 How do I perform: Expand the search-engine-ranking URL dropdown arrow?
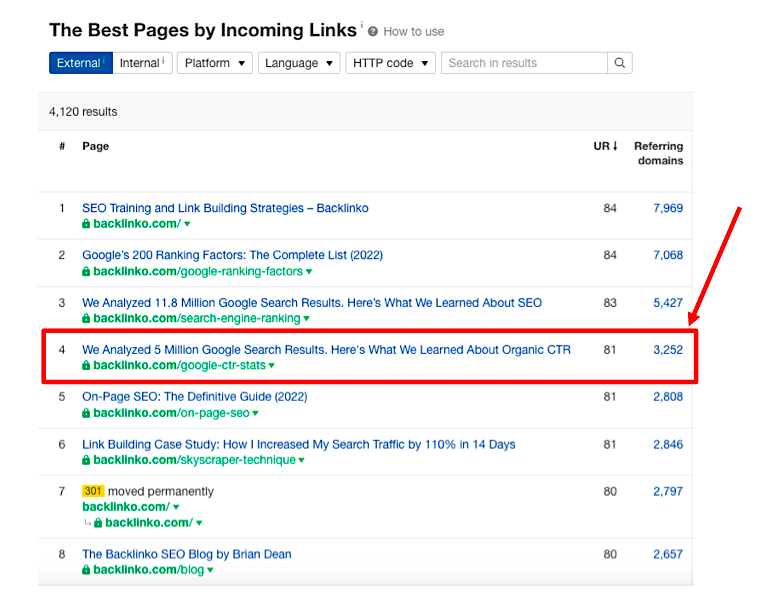pos(306,318)
